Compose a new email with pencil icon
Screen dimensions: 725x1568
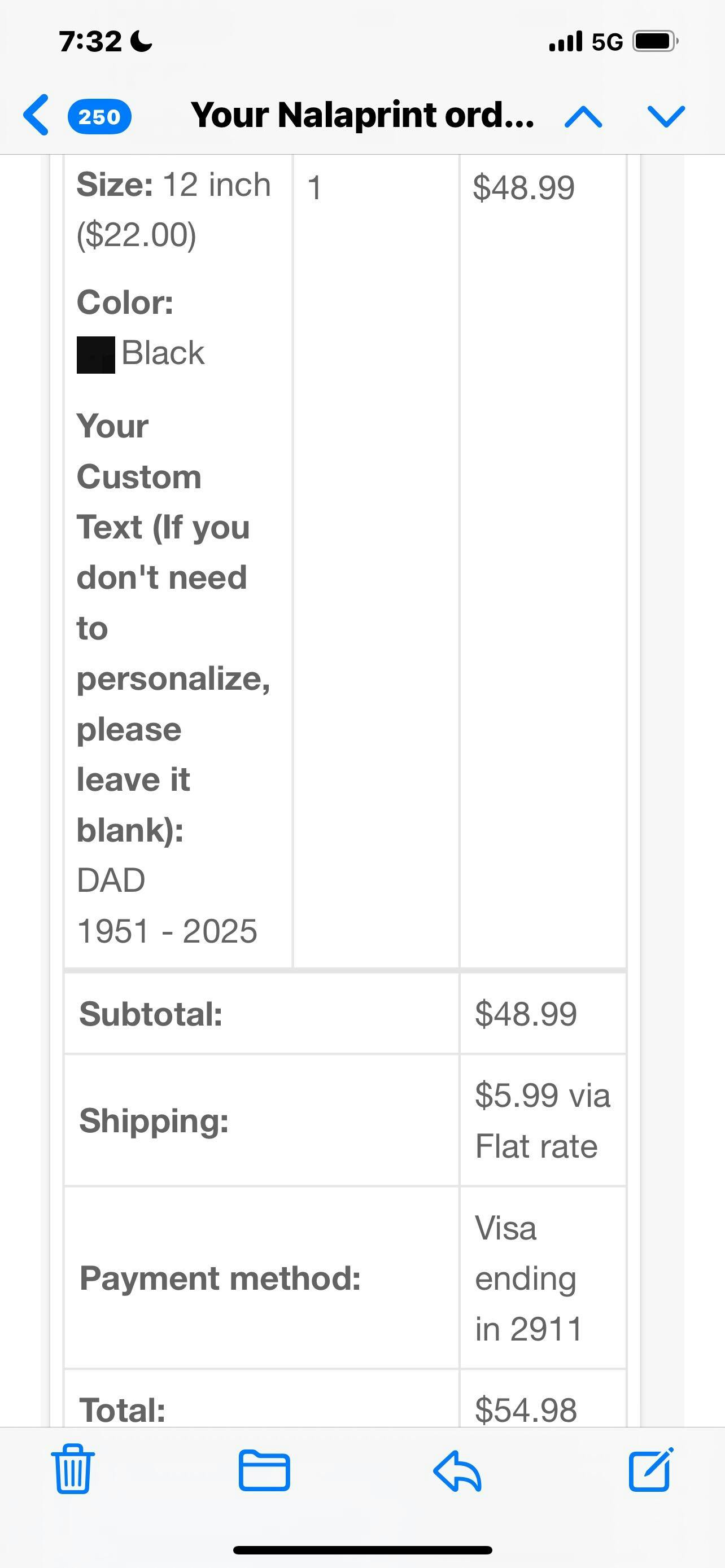click(x=650, y=1469)
